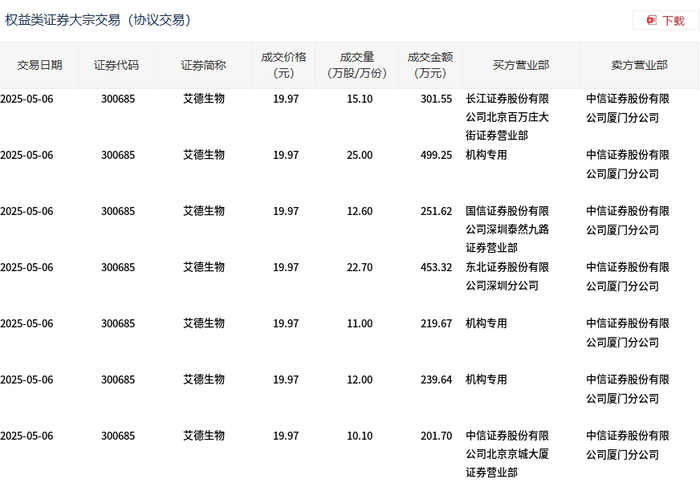
Task: Select amount cell 301.55
Action: [436, 99]
